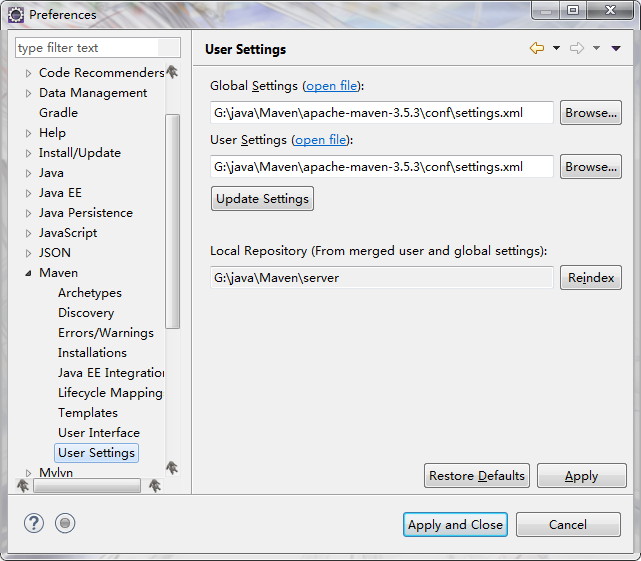Click the Preferences window title icon
This screenshot has height=561, width=641.
pyautogui.click(x=16, y=15)
